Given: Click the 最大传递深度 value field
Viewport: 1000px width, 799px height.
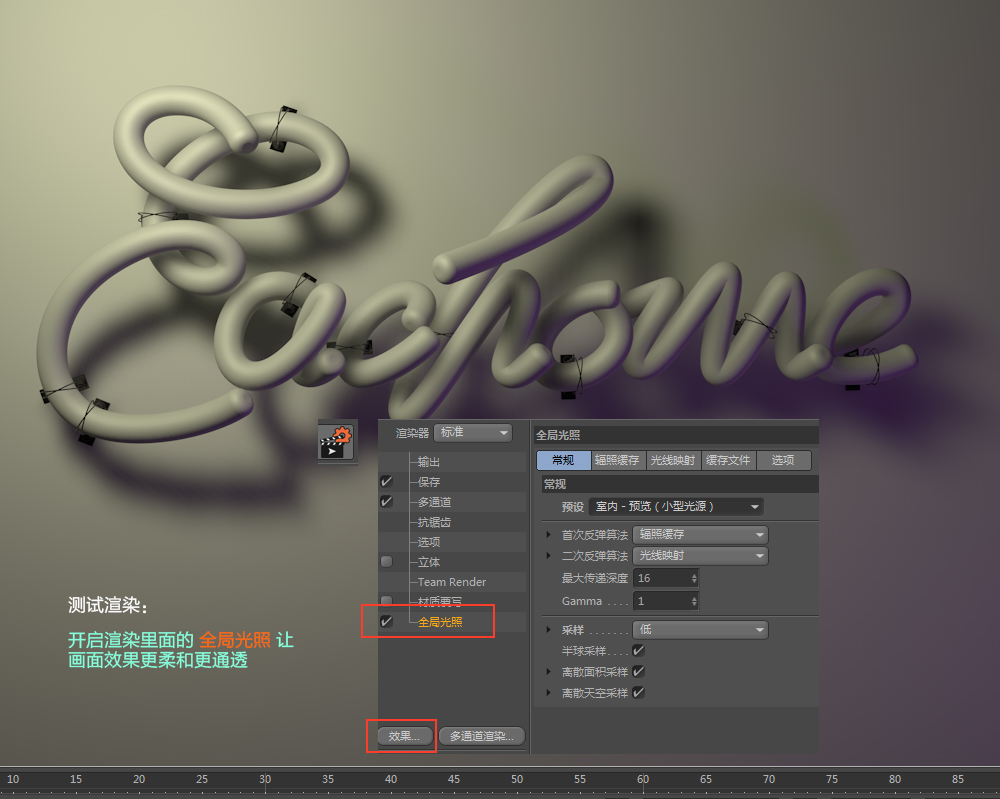Looking at the screenshot, I should 661,578.
